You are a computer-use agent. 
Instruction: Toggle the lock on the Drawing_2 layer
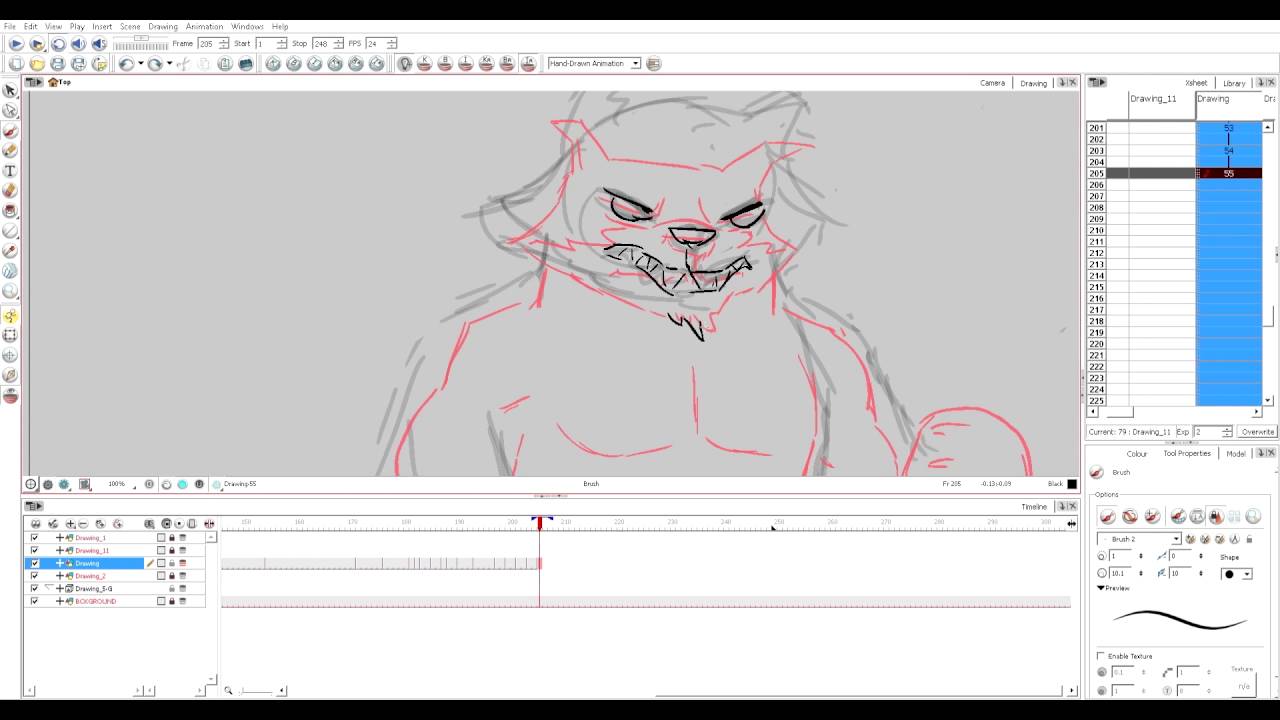[x=171, y=576]
